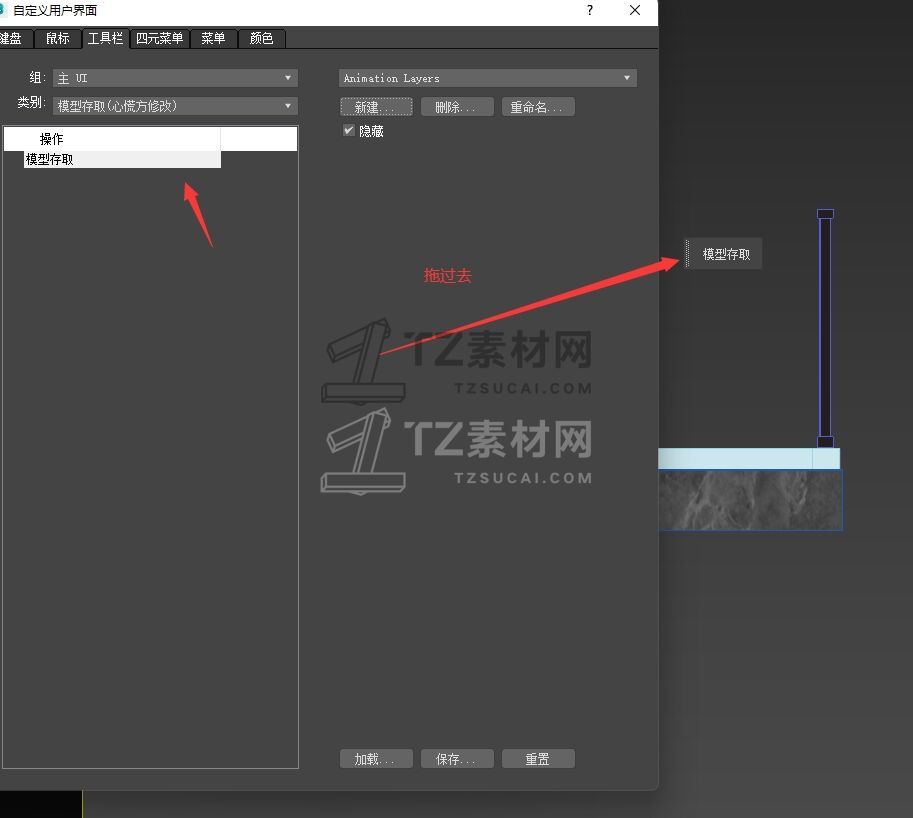Select the light blue slab in viewport
This screenshot has width=913, height=818.
(x=749, y=459)
